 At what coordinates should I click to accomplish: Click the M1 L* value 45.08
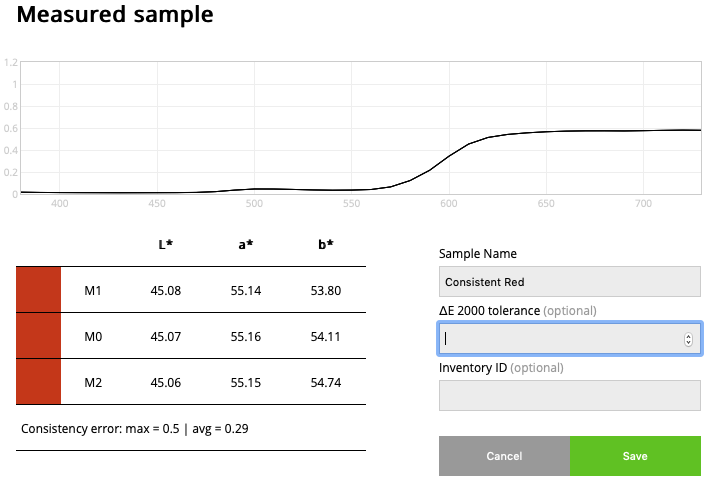pyautogui.click(x=166, y=291)
